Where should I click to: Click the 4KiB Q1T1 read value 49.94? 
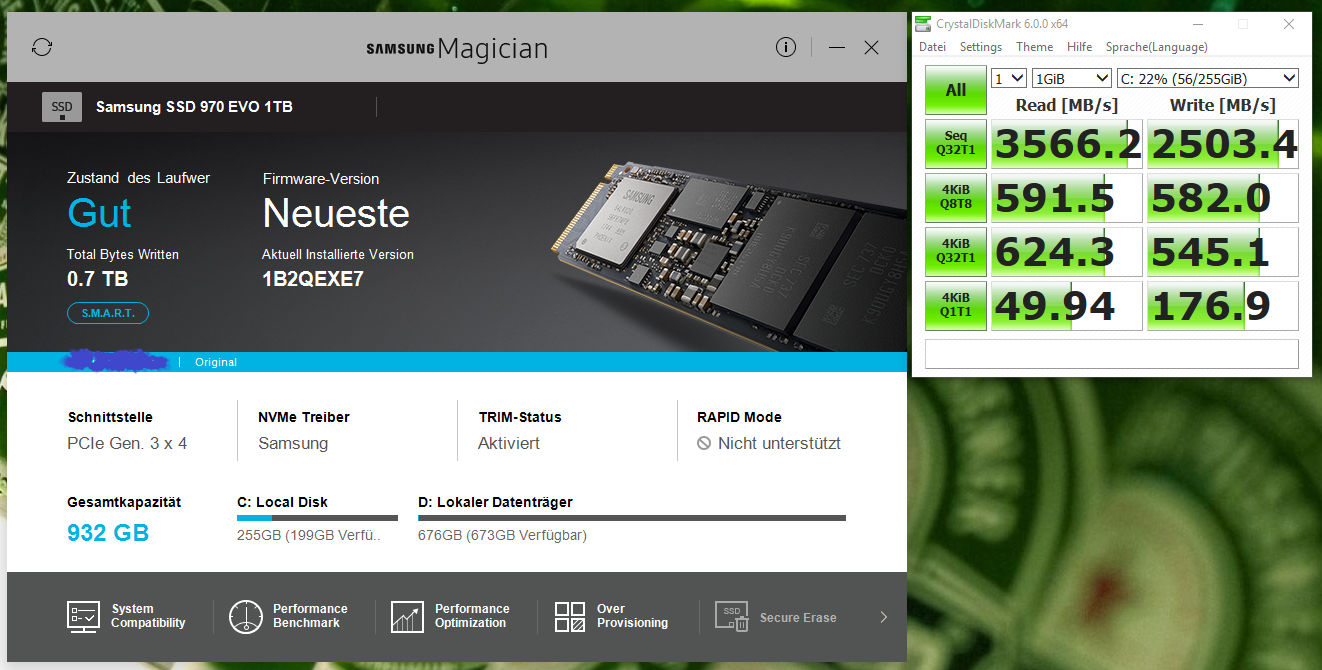coord(1066,306)
